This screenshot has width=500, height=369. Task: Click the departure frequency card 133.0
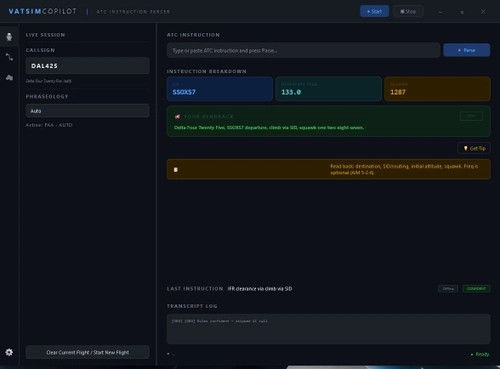point(329,89)
